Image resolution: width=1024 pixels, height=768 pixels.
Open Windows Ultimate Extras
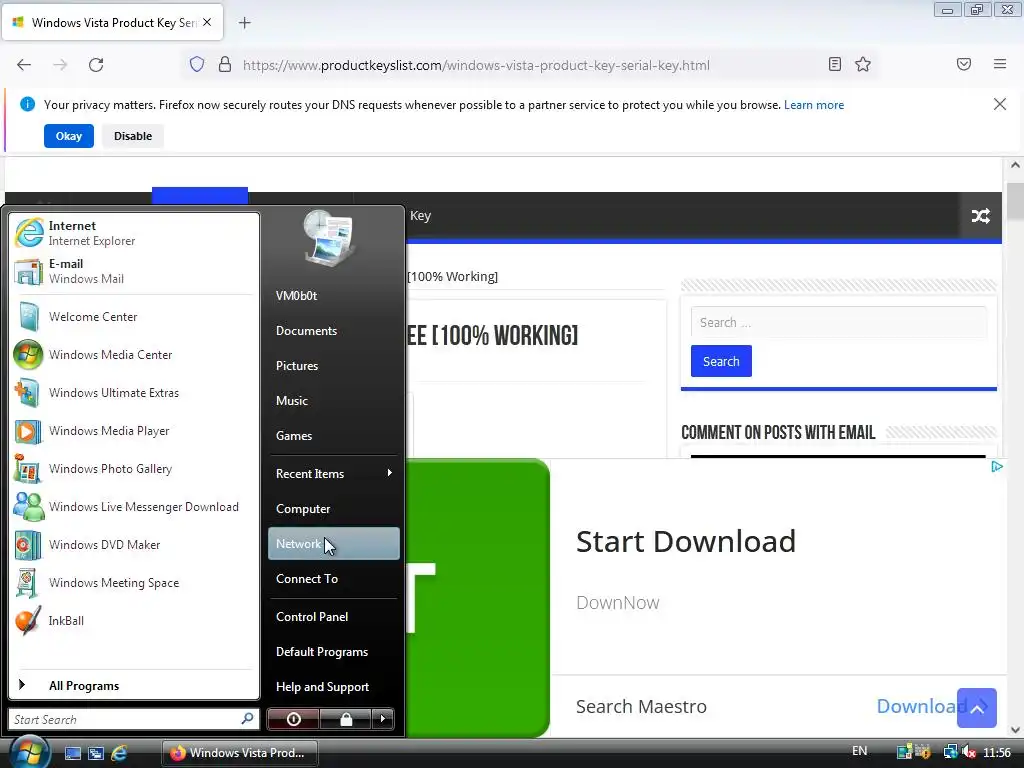point(134,392)
